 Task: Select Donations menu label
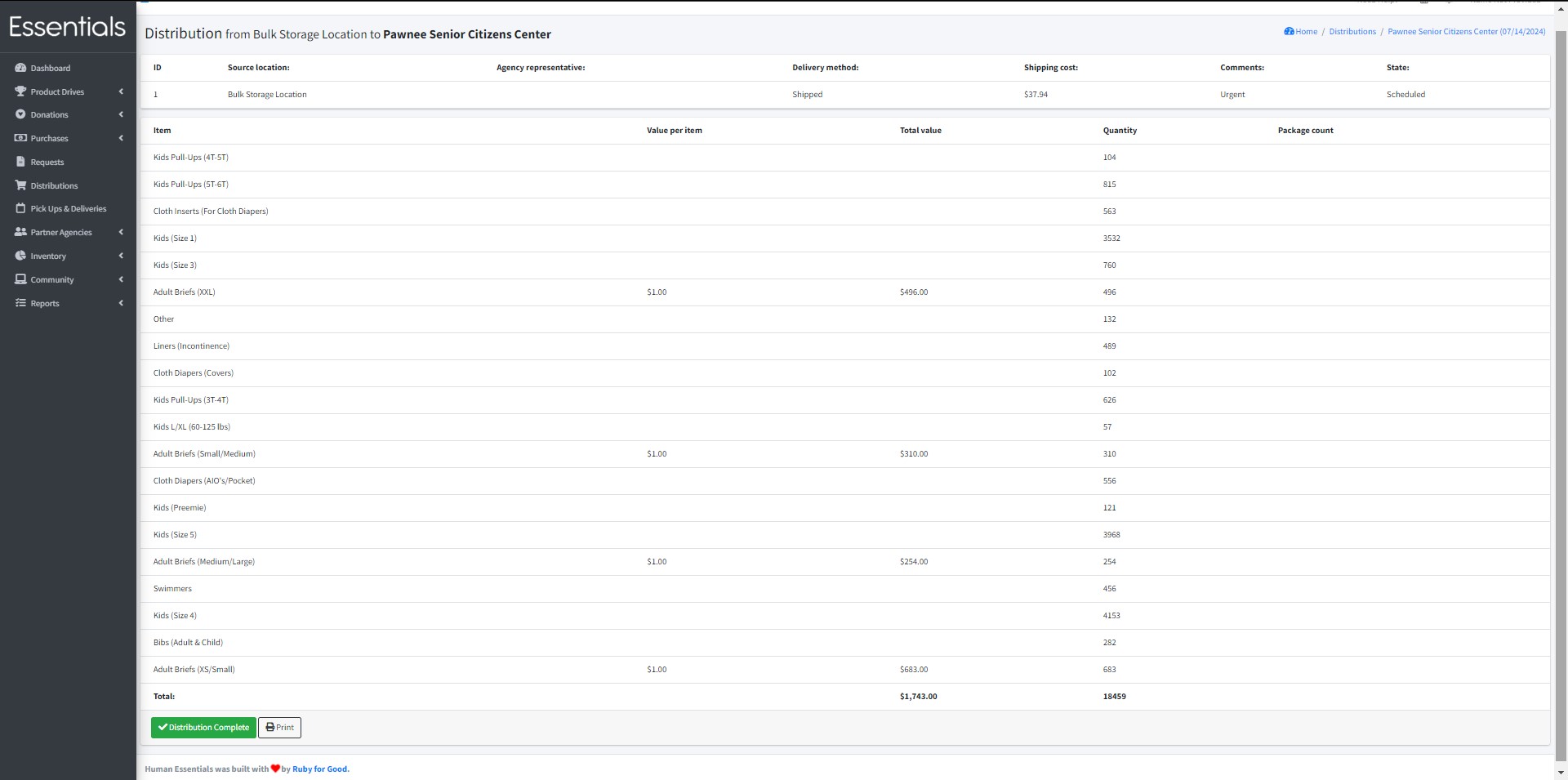coord(49,114)
